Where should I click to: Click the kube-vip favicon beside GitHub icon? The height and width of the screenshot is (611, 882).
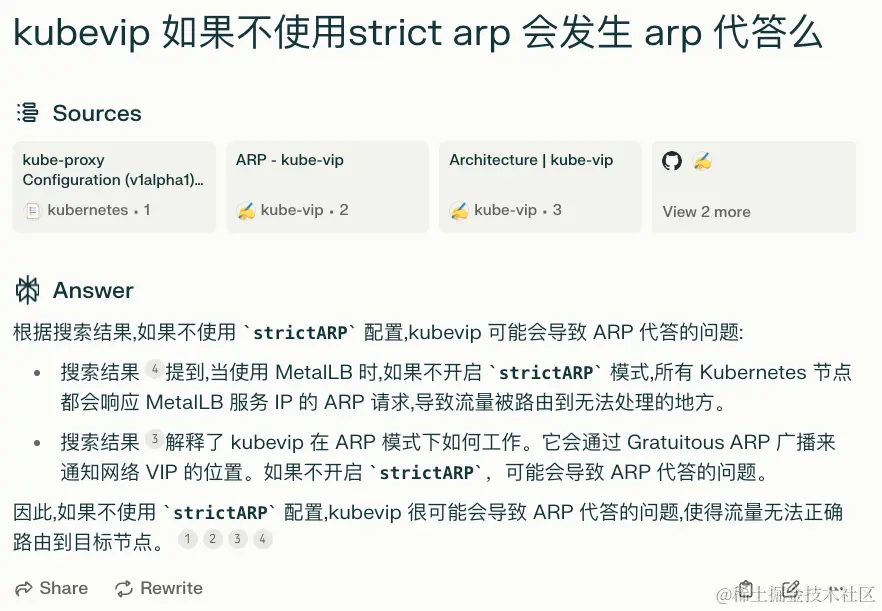pyautogui.click(x=702, y=161)
